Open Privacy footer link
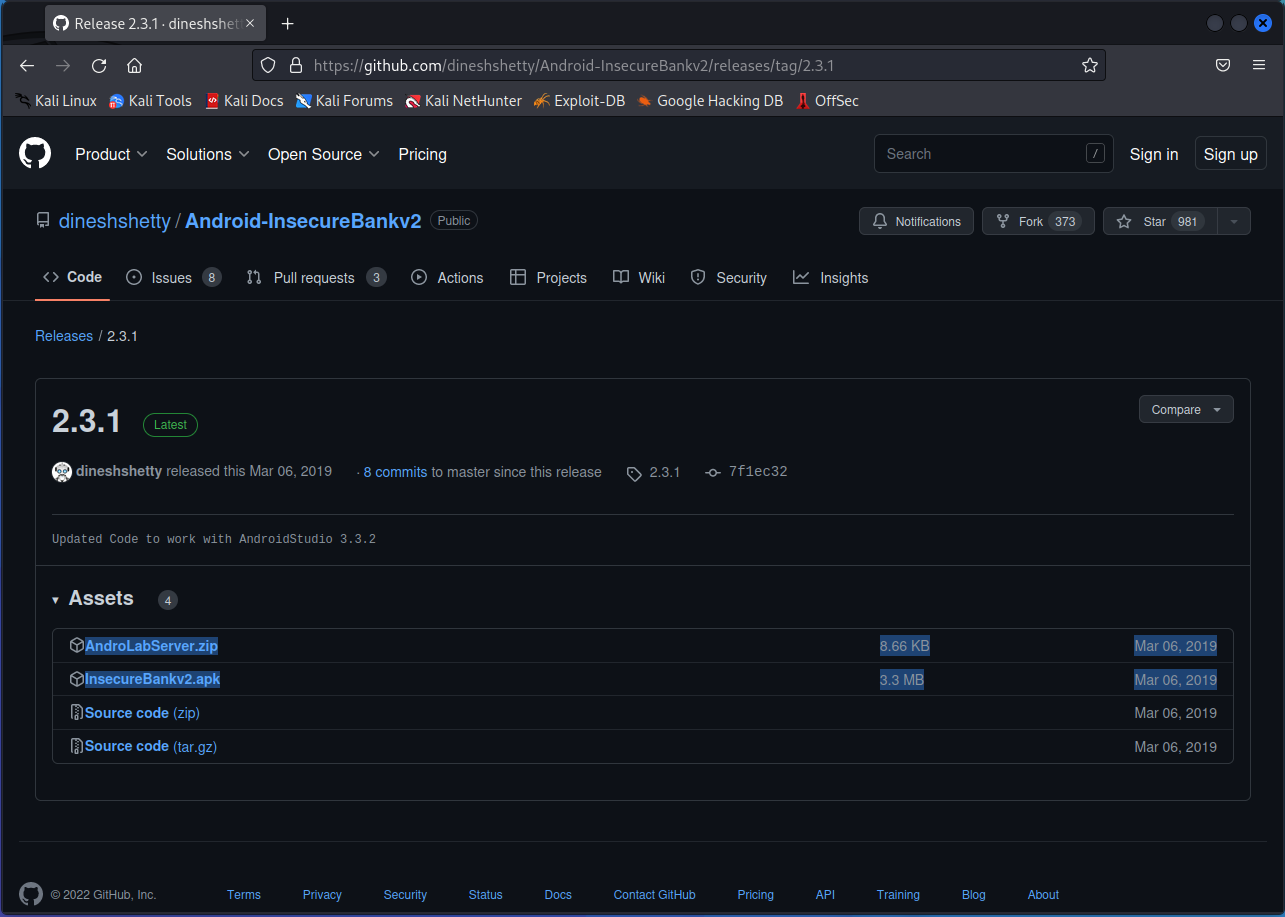This screenshot has width=1285, height=917. (x=322, y=895)
